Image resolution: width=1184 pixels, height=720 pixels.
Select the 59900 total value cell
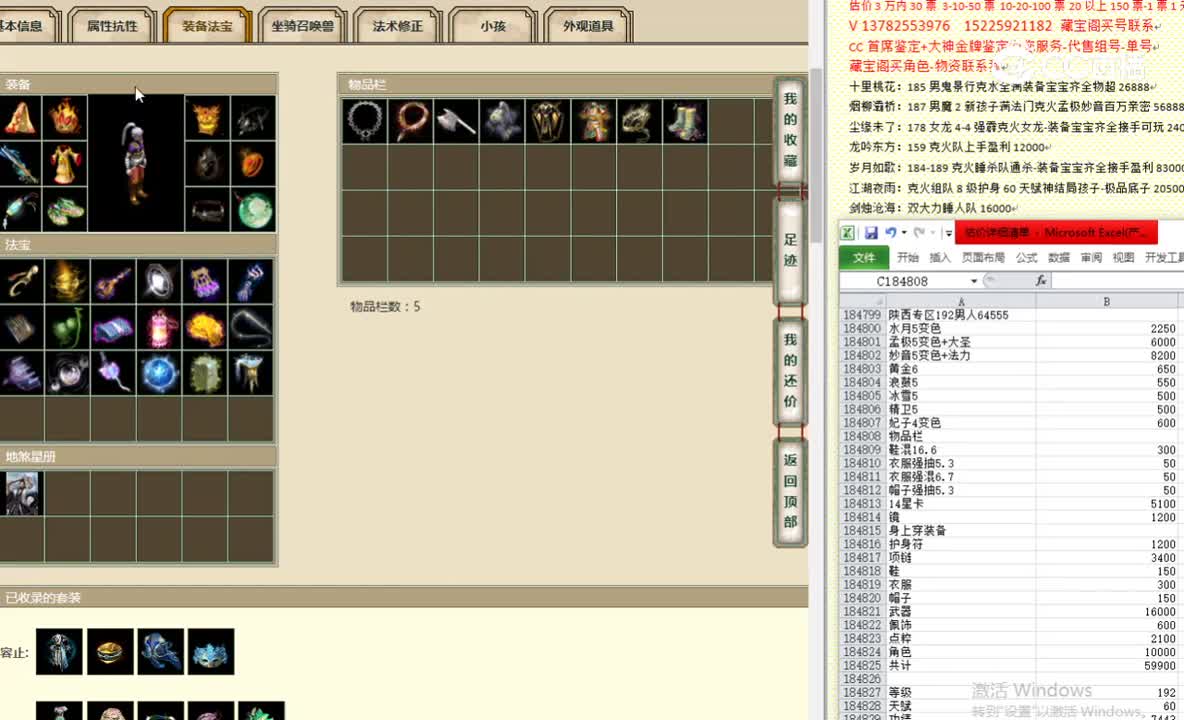tap(1106, 666)
